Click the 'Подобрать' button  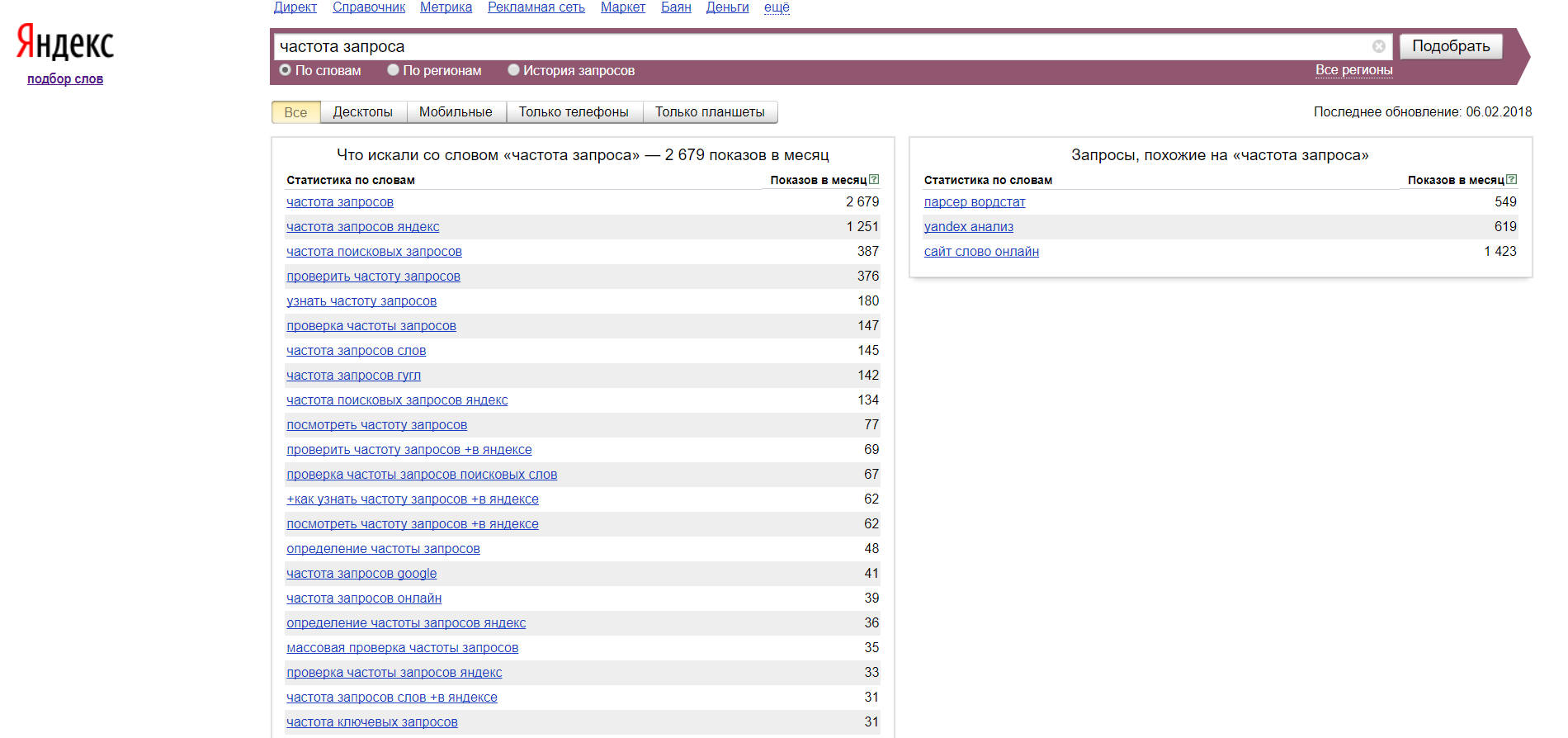click(x=1451, y=46)
